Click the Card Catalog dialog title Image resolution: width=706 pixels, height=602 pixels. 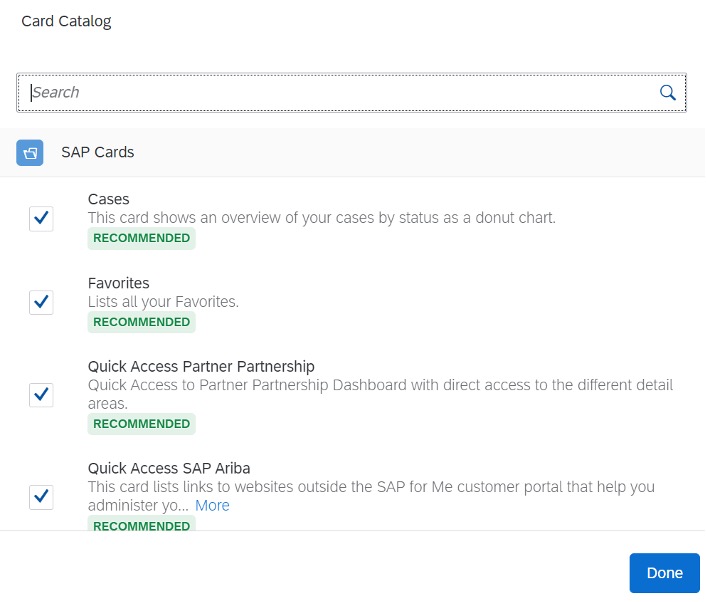pos(66,21)
